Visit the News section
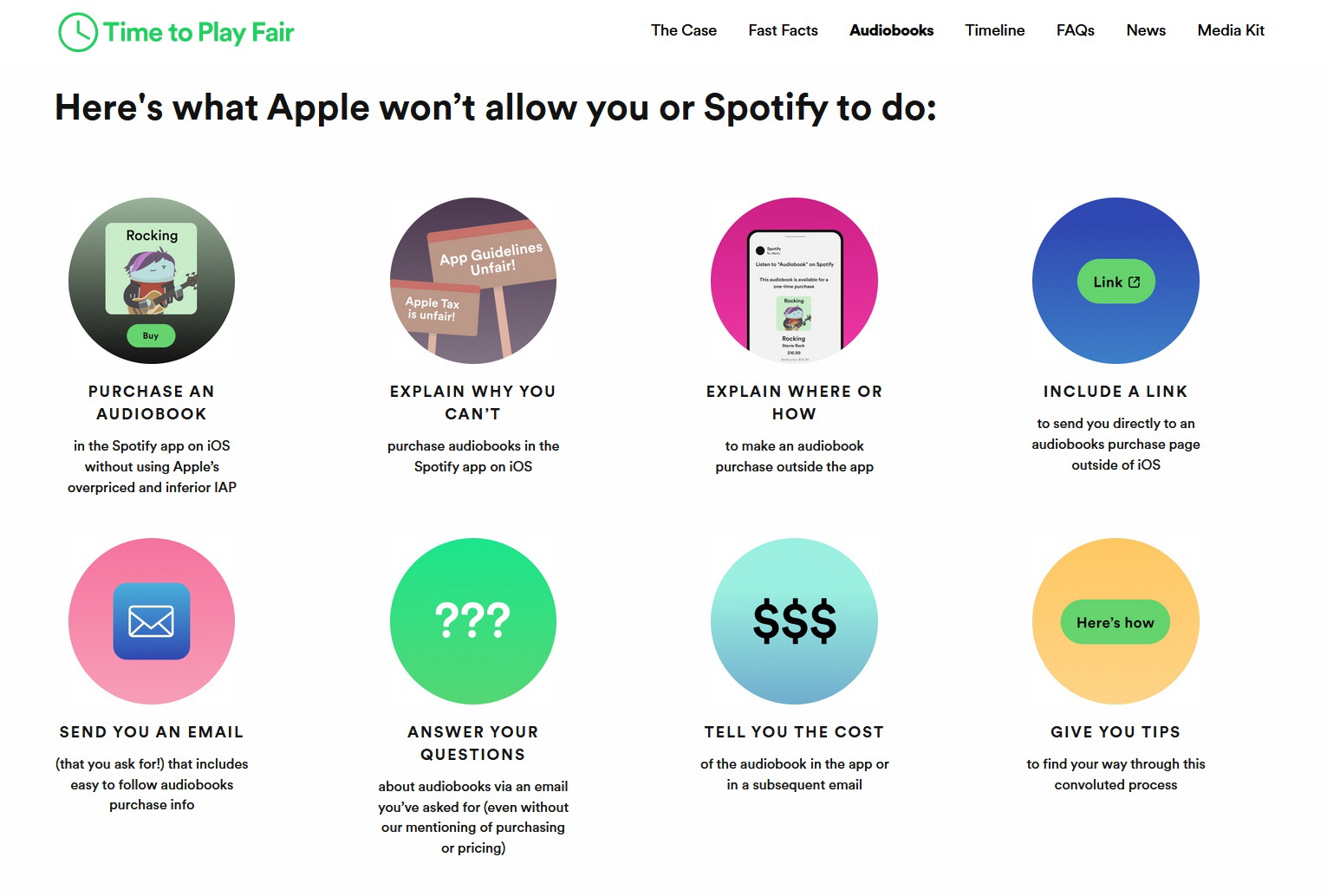Viewport: 1327px width, 896px height. (1146, 30)
